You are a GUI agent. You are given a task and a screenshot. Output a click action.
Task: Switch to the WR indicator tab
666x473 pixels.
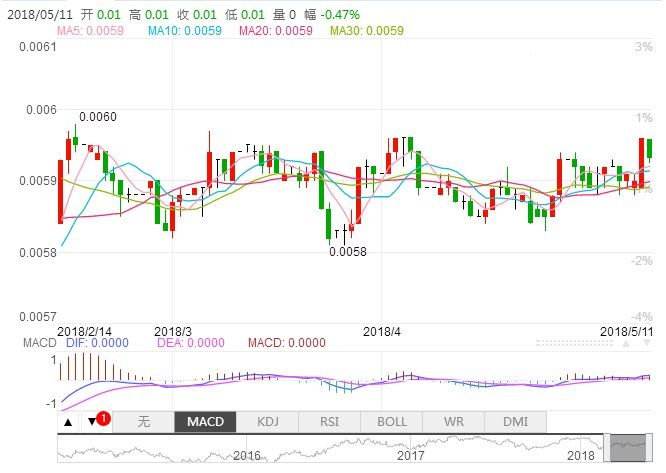pyautogui.click(x=454, y=422)
